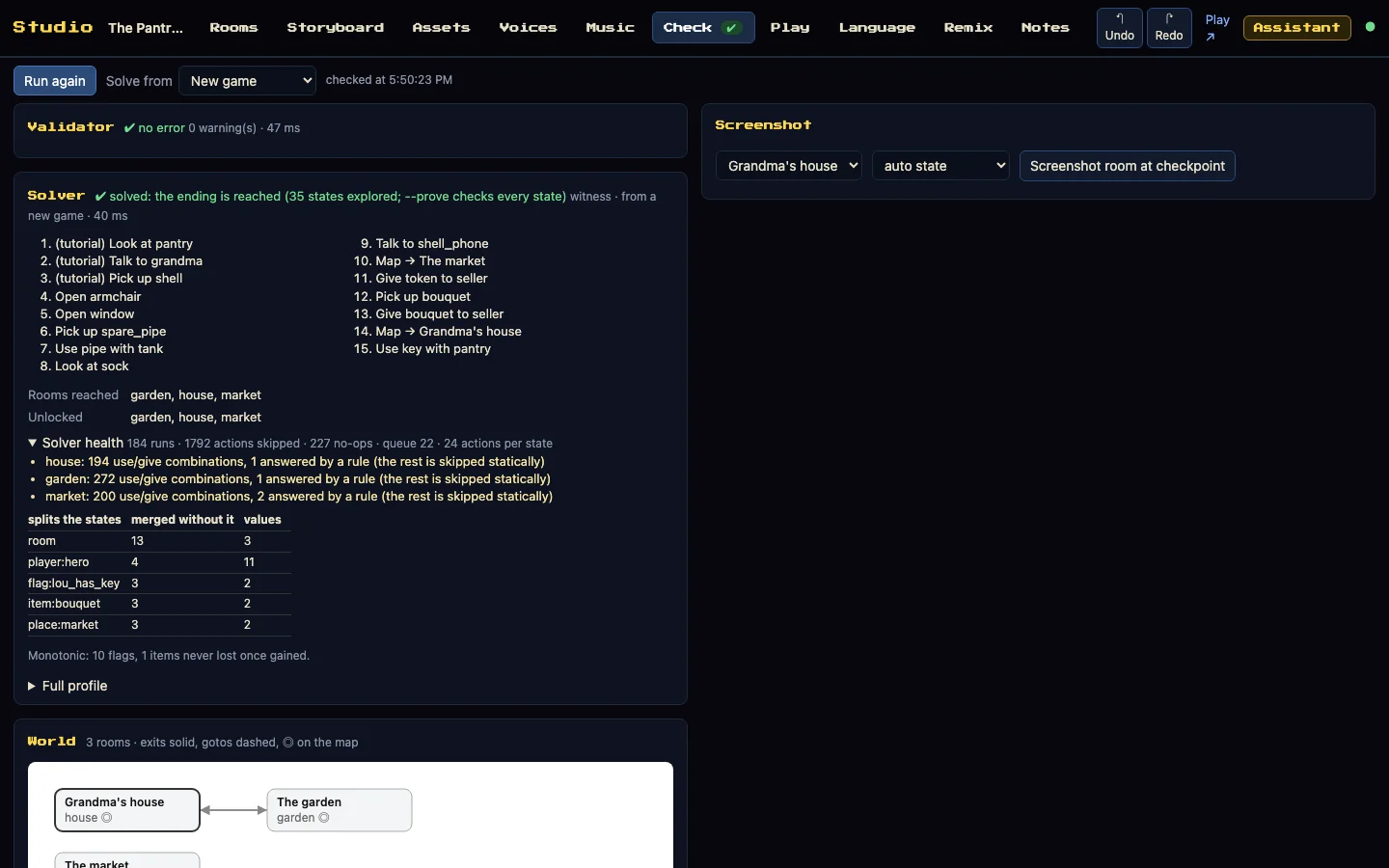Open the Solve from New game dropdown

(x=248, y=81)
